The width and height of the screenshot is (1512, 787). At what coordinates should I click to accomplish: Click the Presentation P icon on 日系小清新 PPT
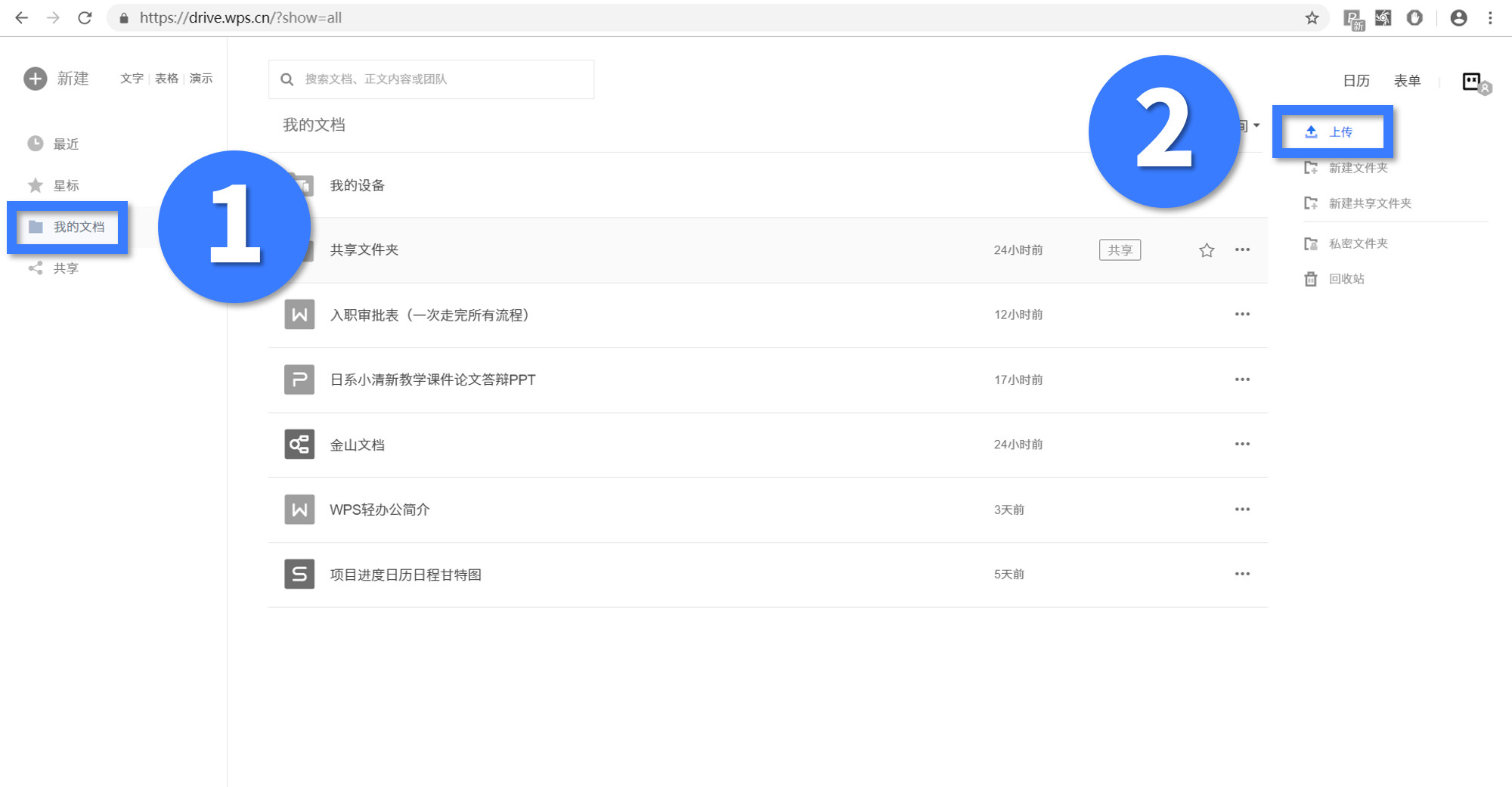coord(299,380)
